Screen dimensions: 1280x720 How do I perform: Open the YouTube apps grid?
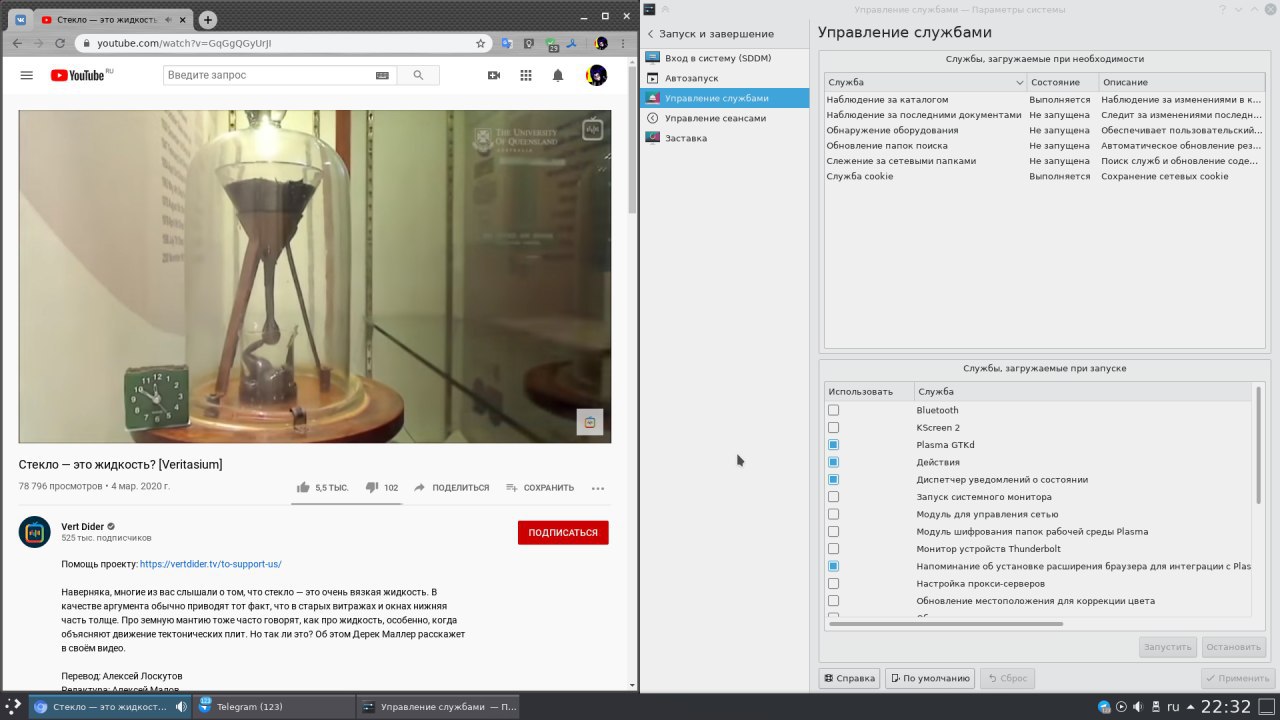[526, 75]
